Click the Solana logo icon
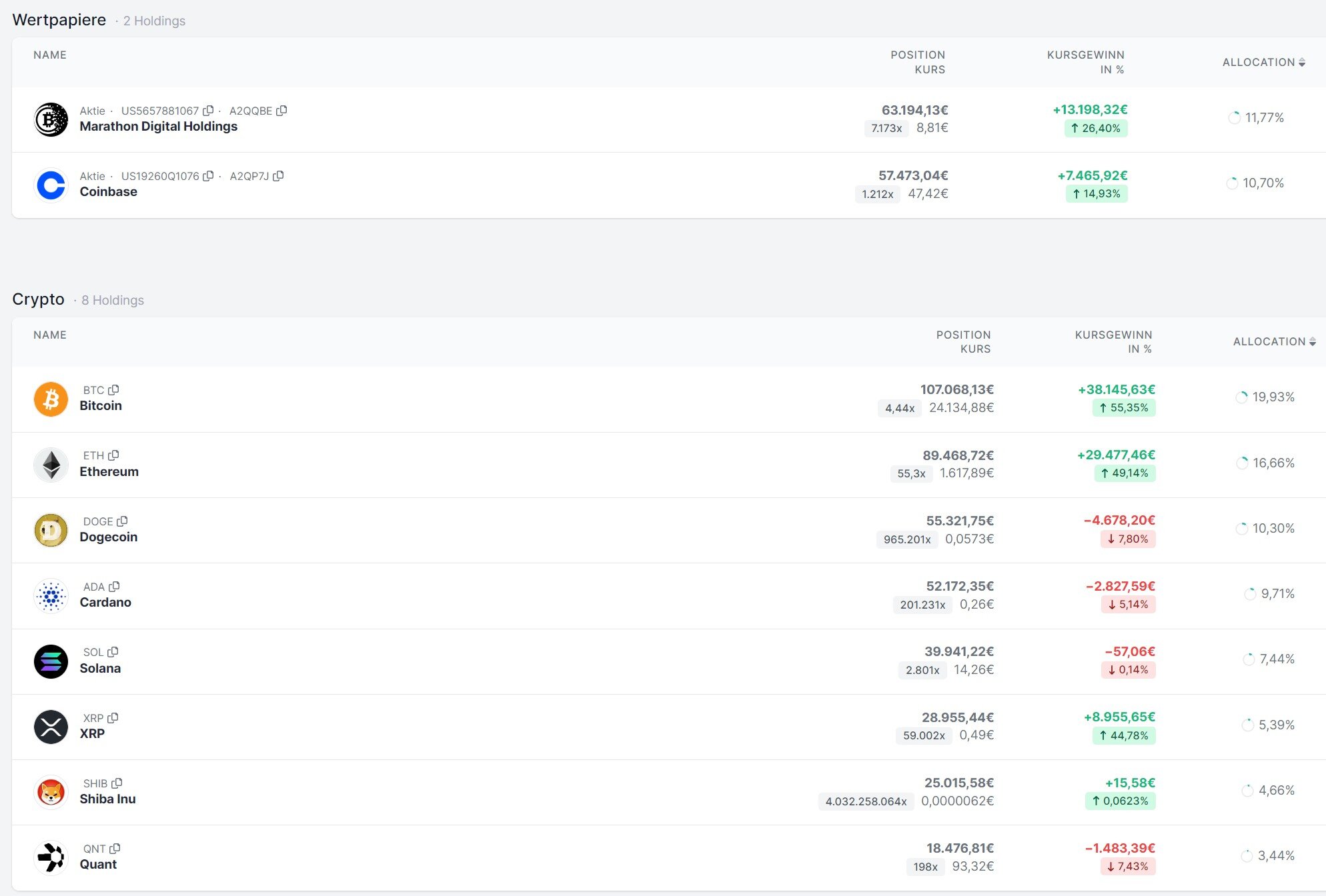1326x896 pixels. pos(51,661)
